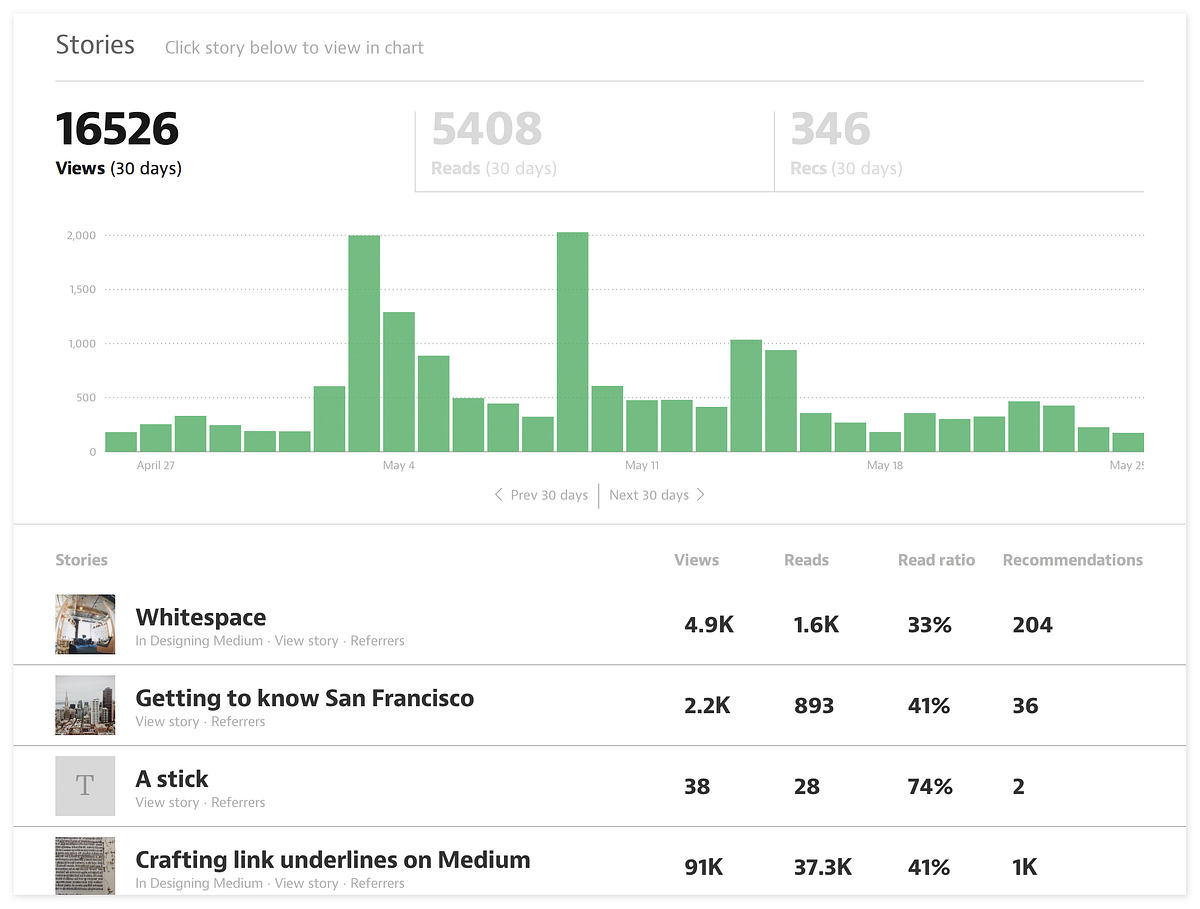Go to Prev 30 days
Image resolution: width=1200 pixels, height=909 pixels.
(541, 495)
